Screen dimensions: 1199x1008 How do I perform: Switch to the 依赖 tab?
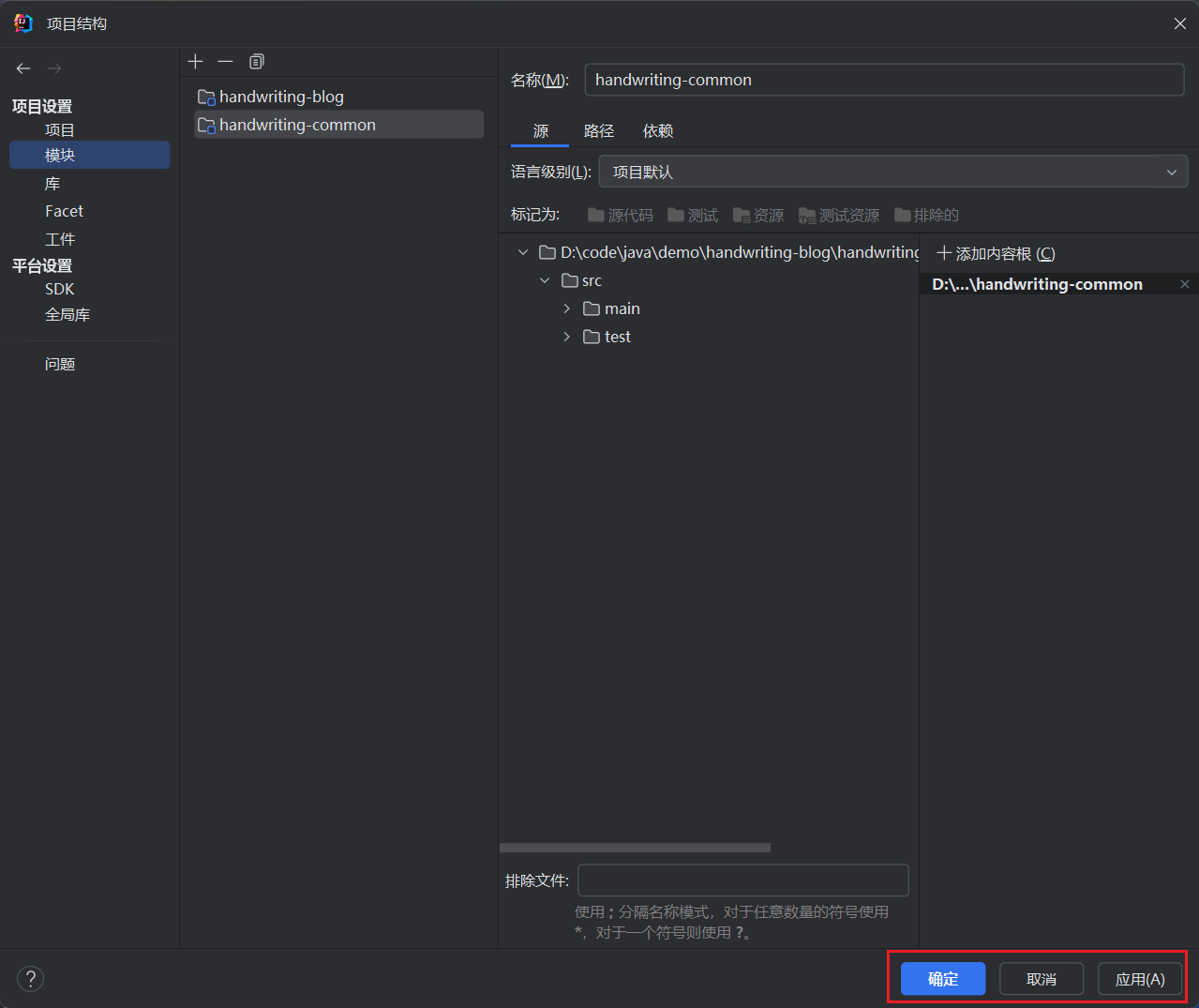coord(658,131)
